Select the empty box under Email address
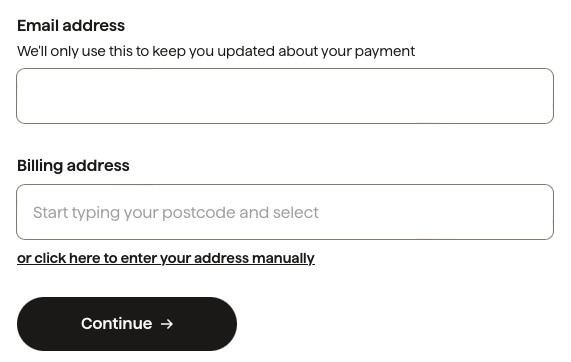Image resolution: width=571 pixels, height=362 pixels. 285,96
